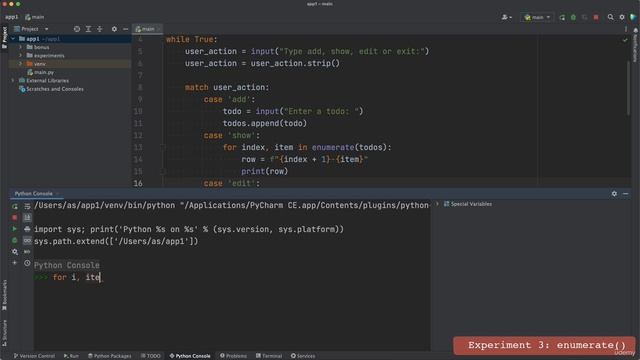Click main breadcrumb in navigation bar
This screenshot has height=360, width=640.
35,17
